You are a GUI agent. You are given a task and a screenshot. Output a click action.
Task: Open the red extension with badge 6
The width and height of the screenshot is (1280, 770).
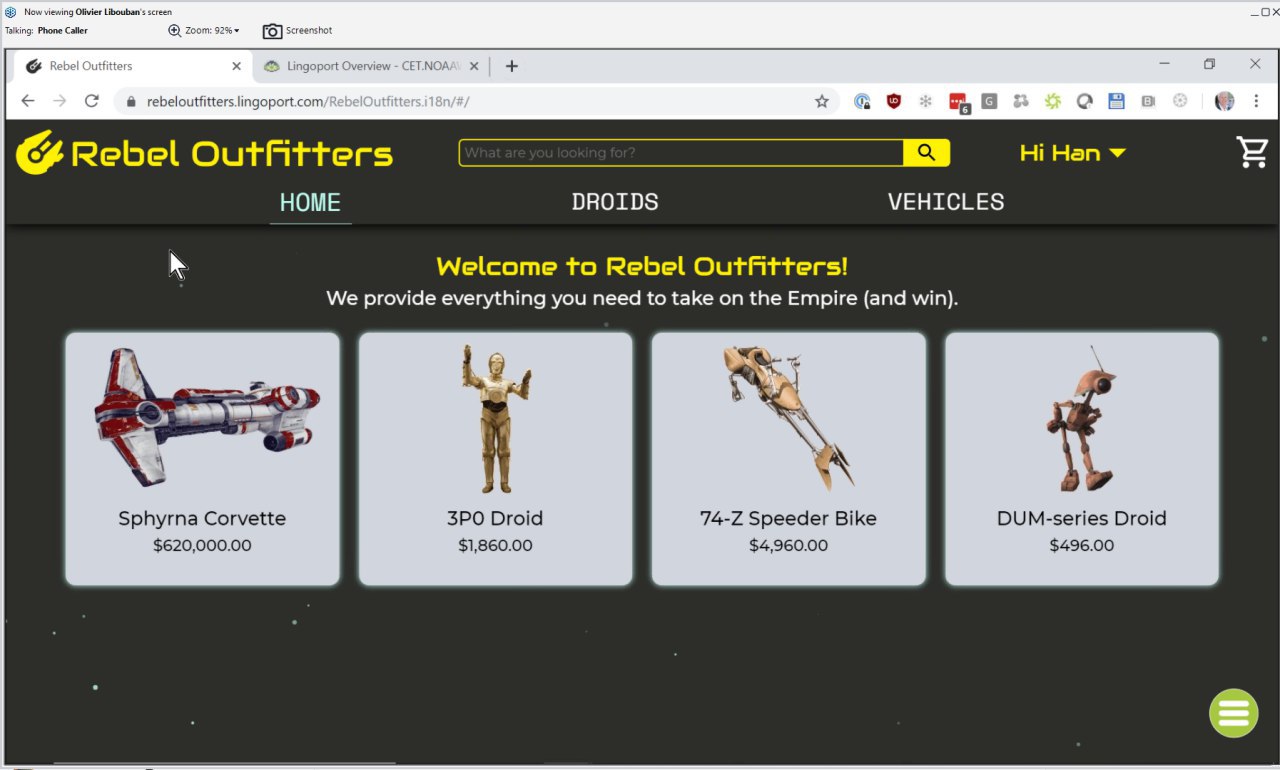(x=958, y=102)
